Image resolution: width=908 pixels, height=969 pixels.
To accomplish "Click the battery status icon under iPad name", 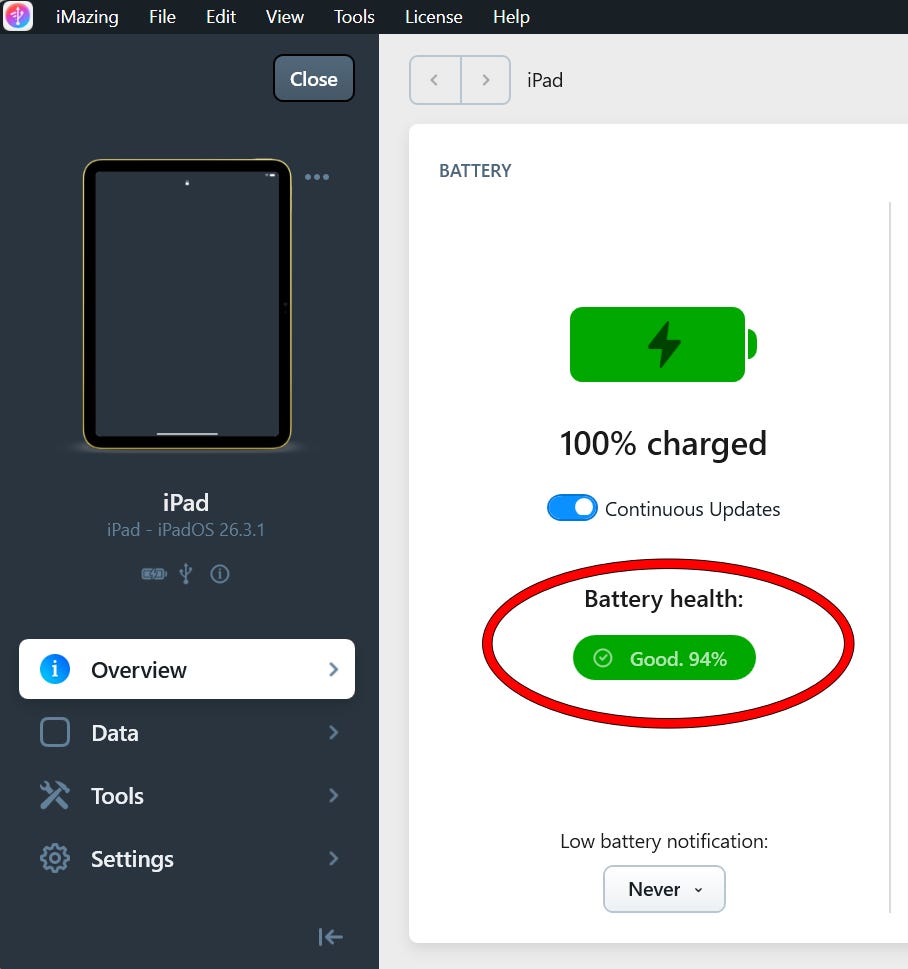I will pyautogui.click(x=154, y=574).
